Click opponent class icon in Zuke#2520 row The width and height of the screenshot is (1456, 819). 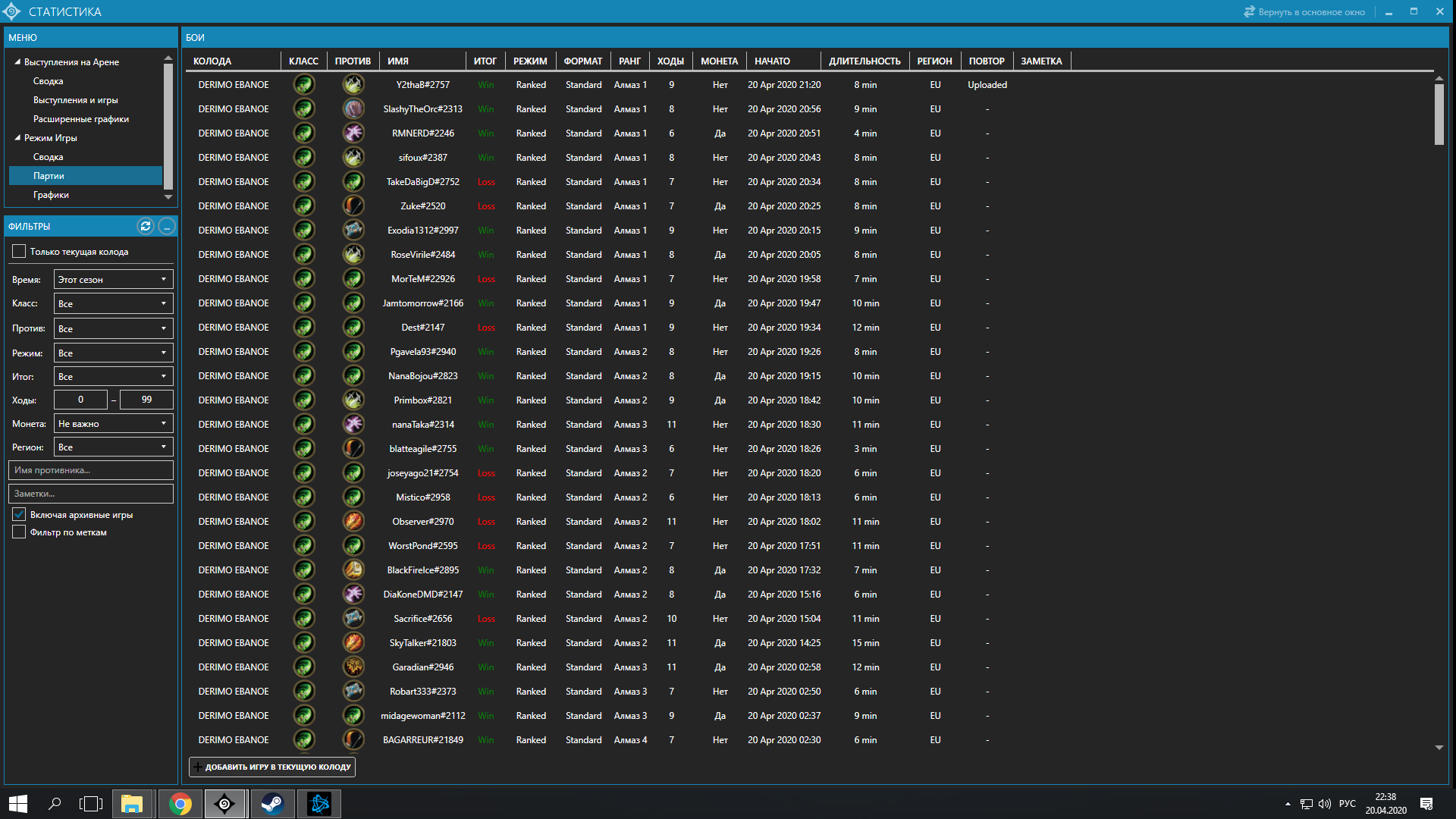tap(353, 206)
